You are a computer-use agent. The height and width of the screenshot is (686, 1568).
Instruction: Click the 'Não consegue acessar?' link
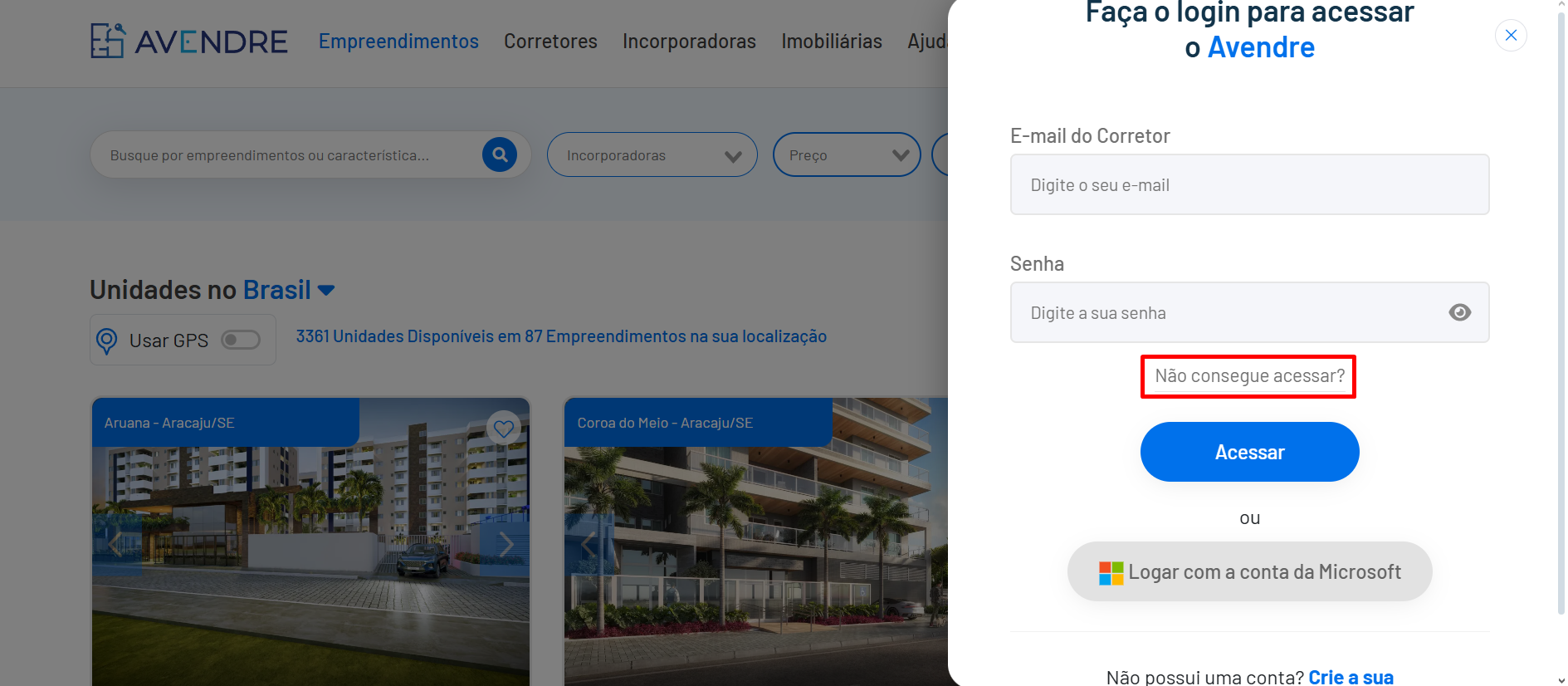click(x=1249, y=376)
